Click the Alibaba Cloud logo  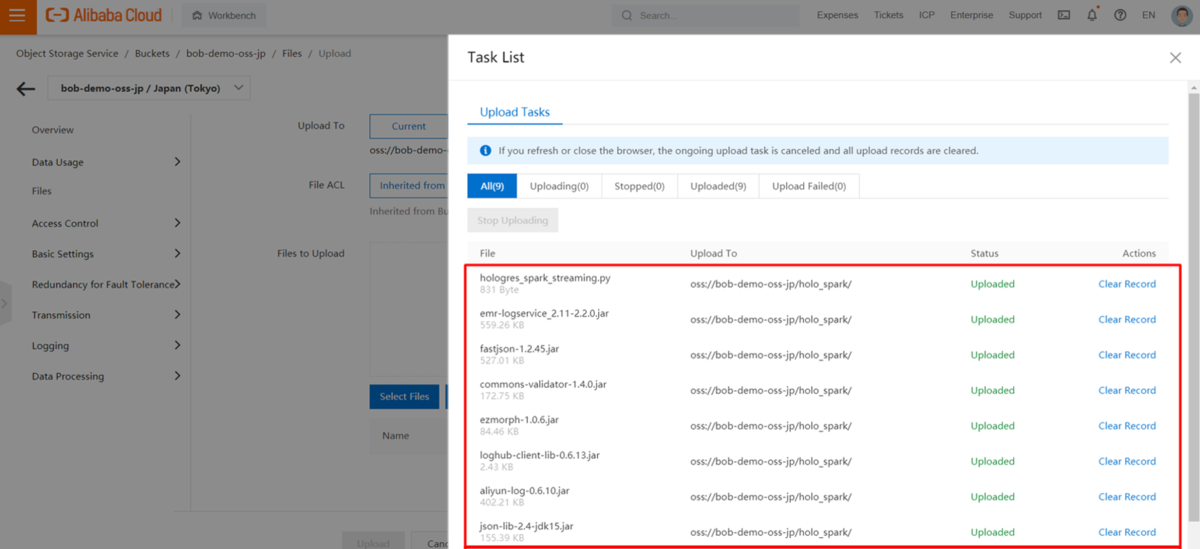point(104,15)
